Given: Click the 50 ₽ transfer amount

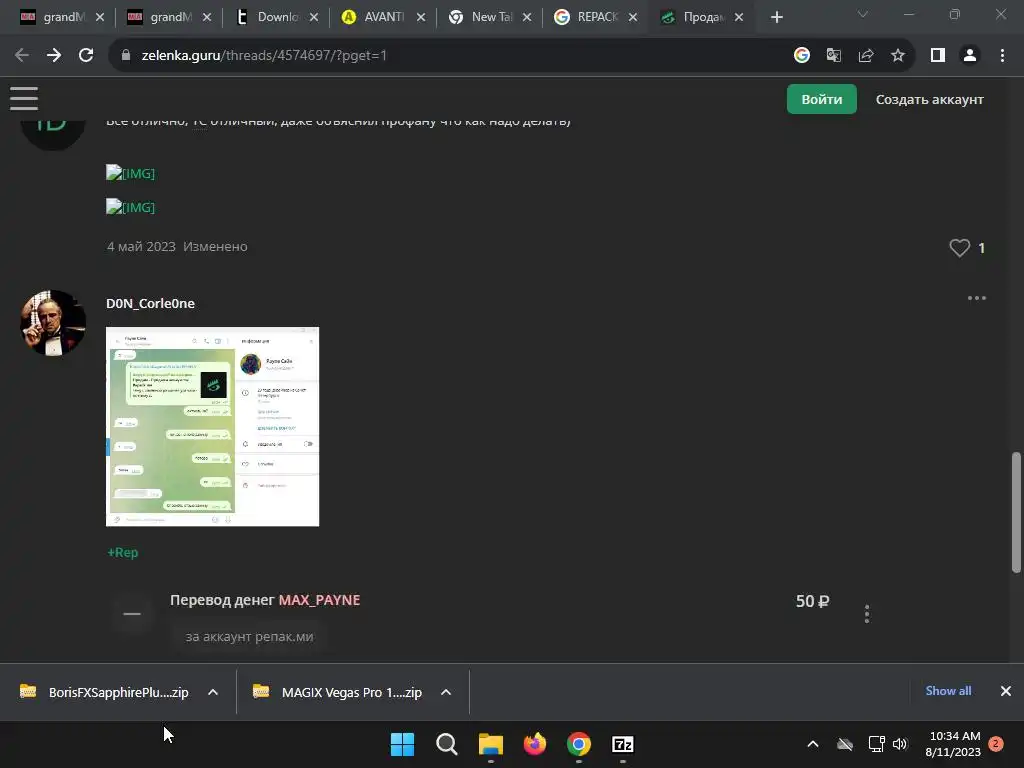Looking at the screenshot, I should (812, 601).
